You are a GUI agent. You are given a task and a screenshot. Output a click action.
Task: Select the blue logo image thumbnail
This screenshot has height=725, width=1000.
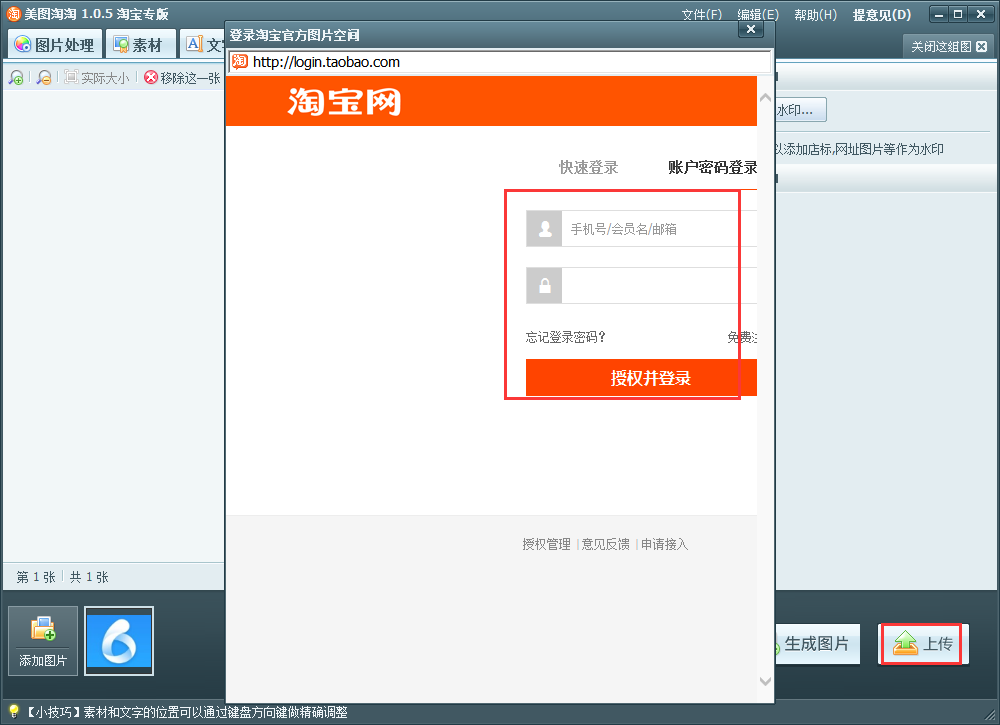(x=119, y=641)
